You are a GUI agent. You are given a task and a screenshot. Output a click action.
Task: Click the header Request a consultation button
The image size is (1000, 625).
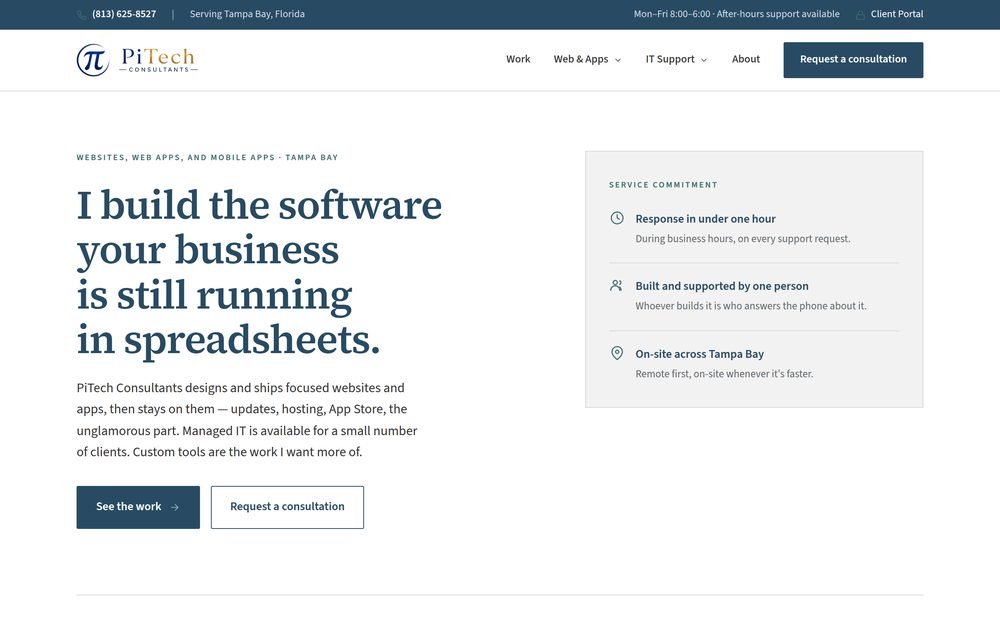coord(853,60)
